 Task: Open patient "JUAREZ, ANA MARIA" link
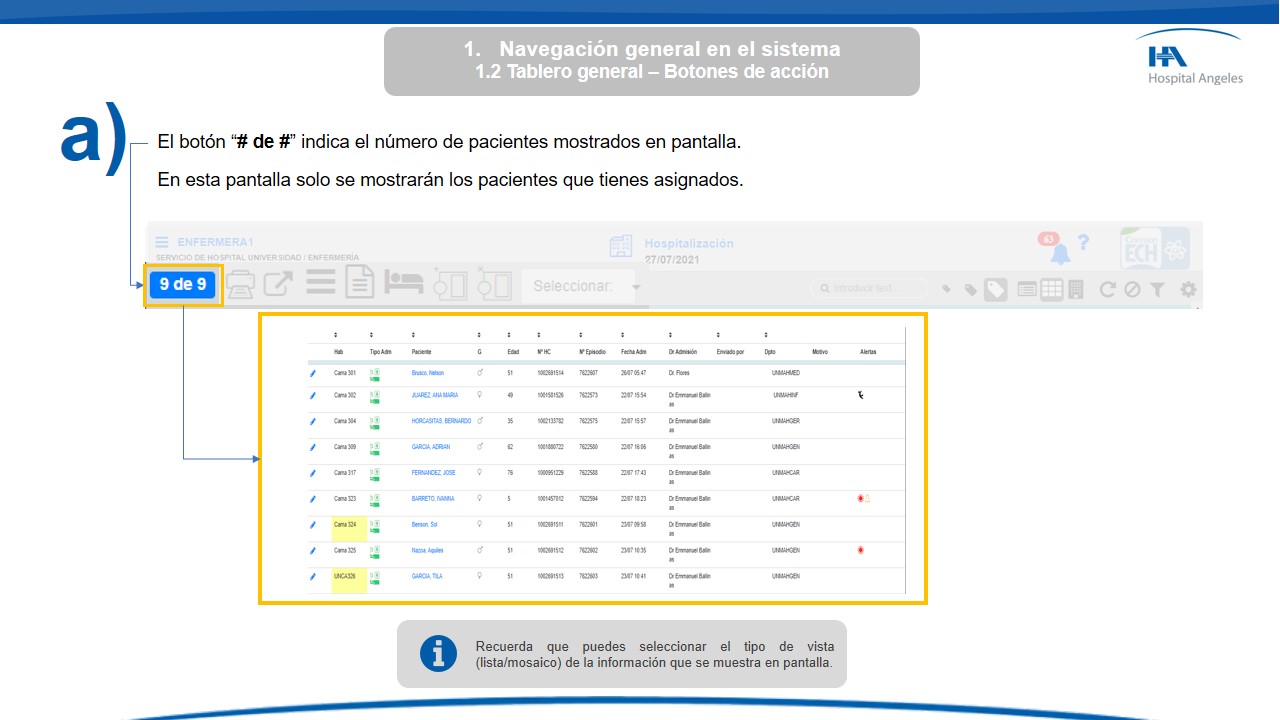434,395
